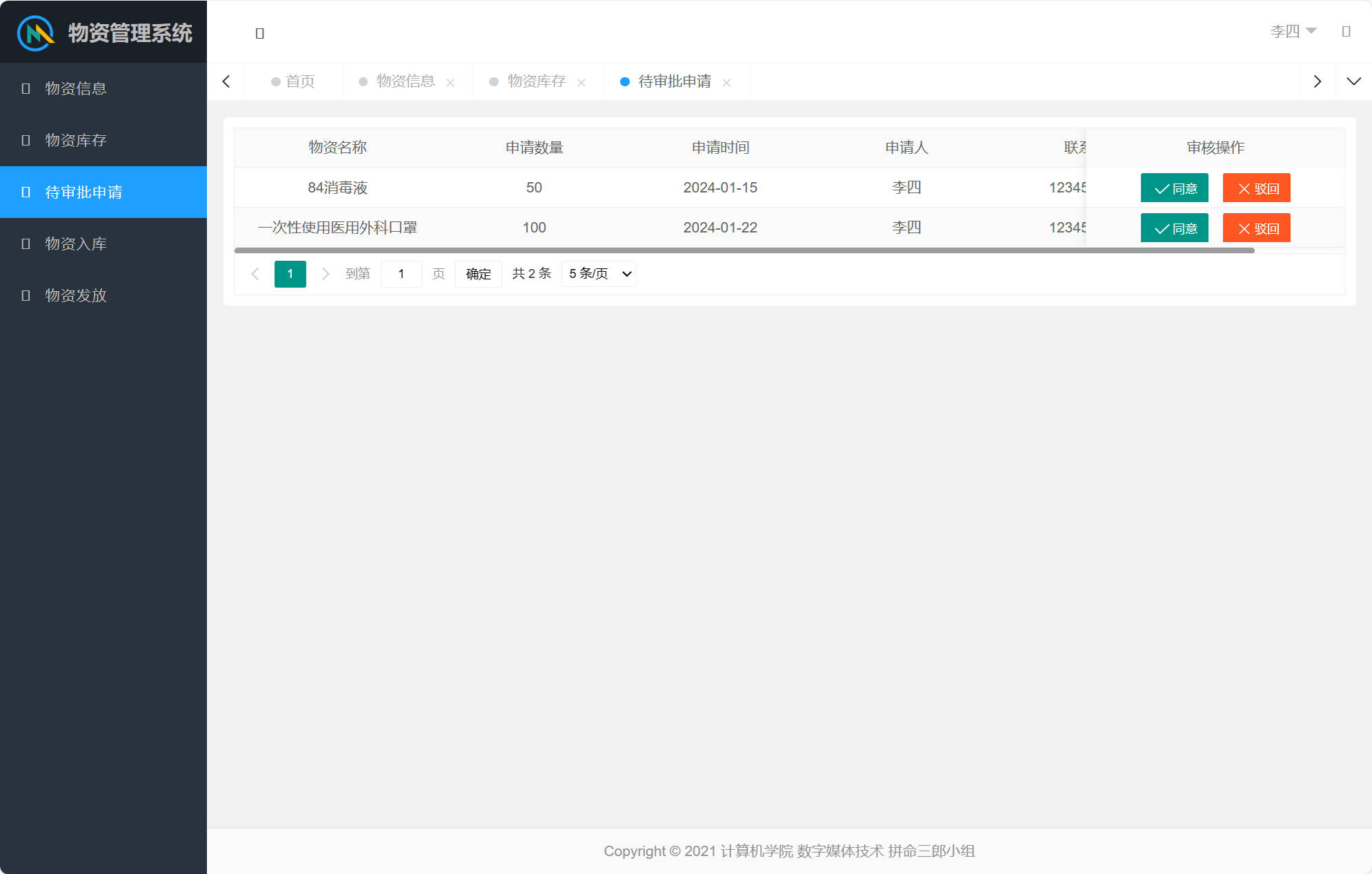Viewport: 1372px width, 874px height.
Task: Click the 物资发放 sidebar menu icon
Action: 26,295
